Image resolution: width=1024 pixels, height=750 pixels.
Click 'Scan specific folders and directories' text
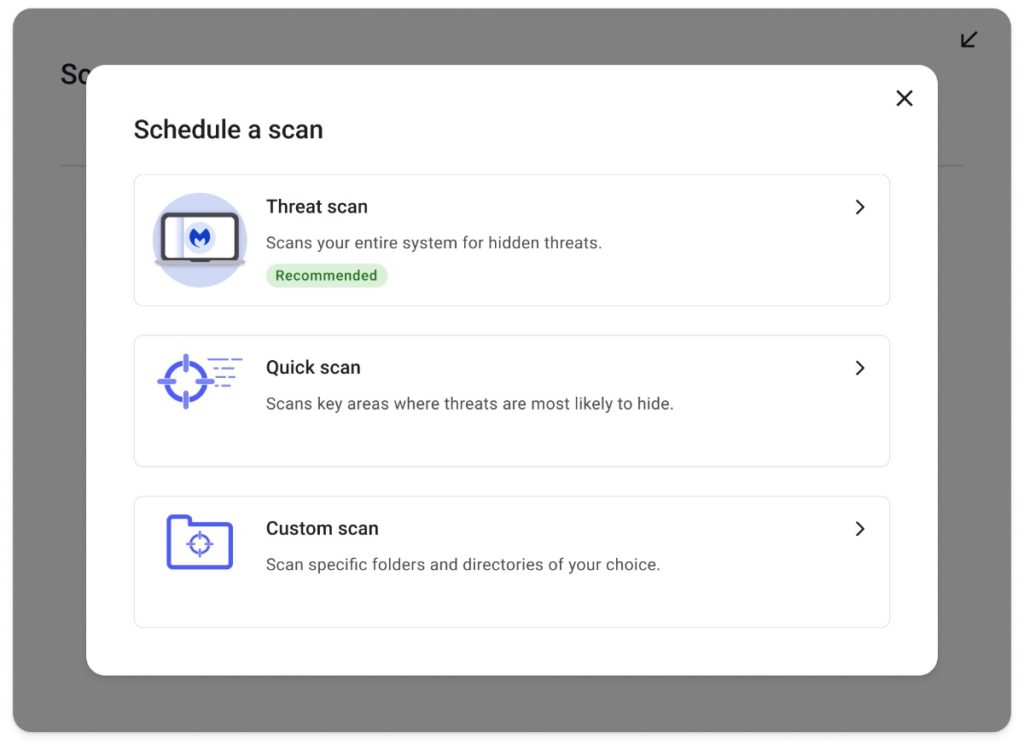(462, 565)
